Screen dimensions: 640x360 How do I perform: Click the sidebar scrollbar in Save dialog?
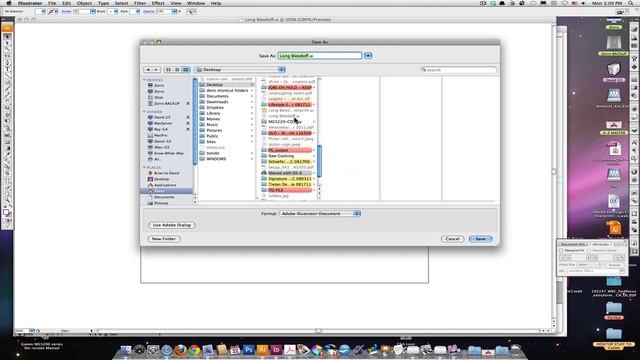pos(195,122)
